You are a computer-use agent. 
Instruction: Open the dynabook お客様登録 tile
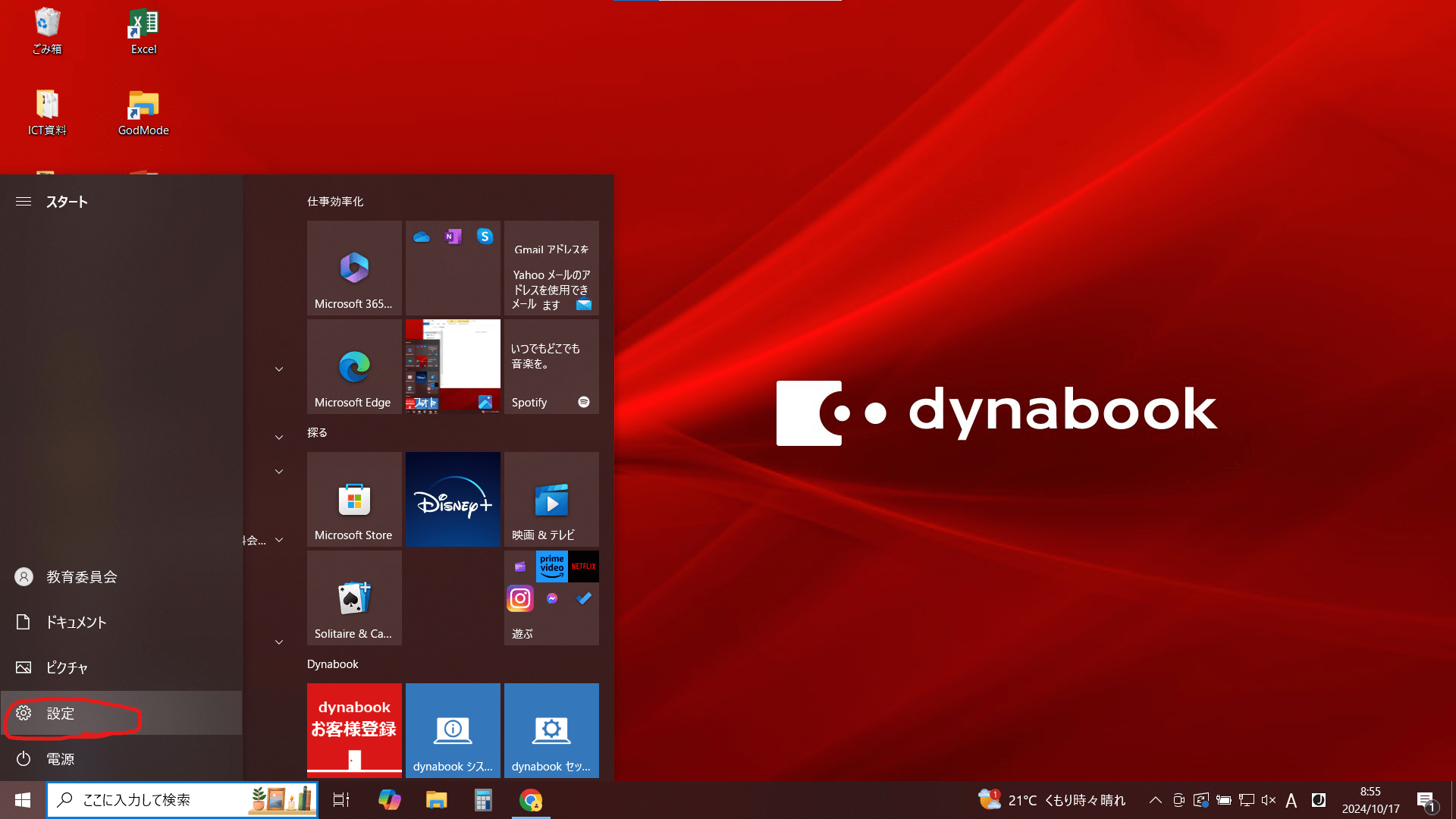click(354, 730)
